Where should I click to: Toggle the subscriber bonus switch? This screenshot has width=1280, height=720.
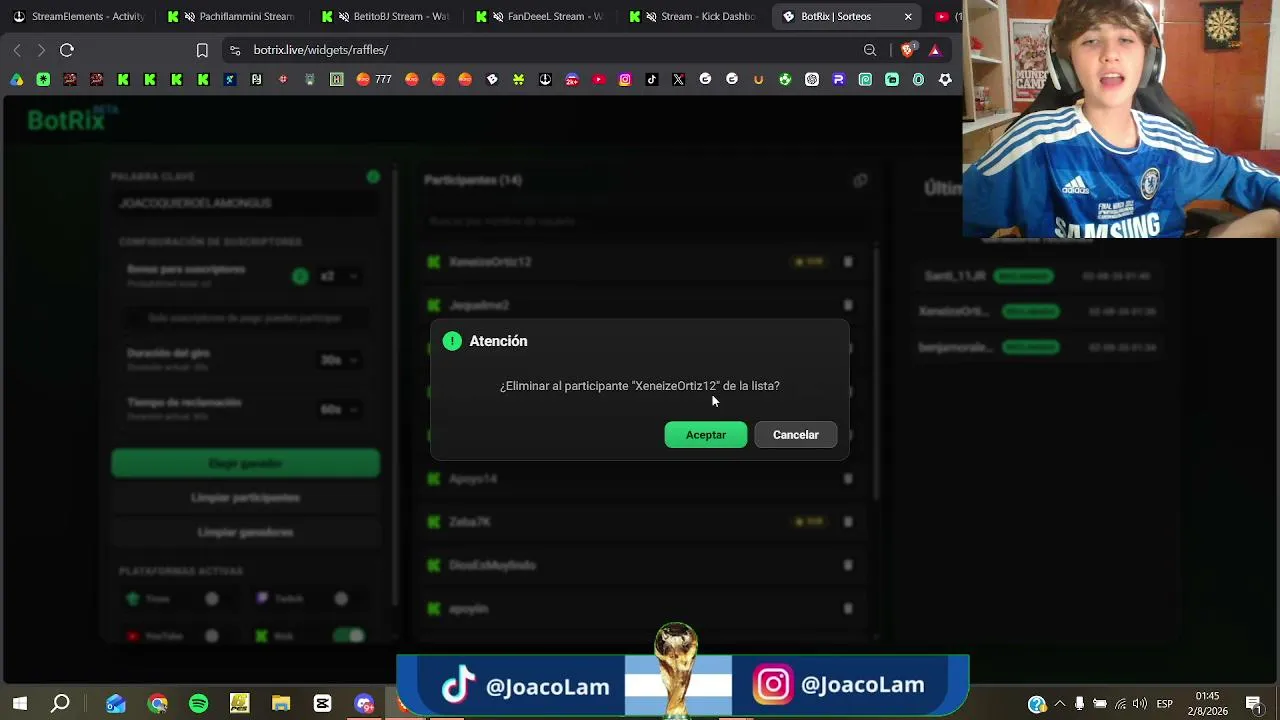(300, 276)
